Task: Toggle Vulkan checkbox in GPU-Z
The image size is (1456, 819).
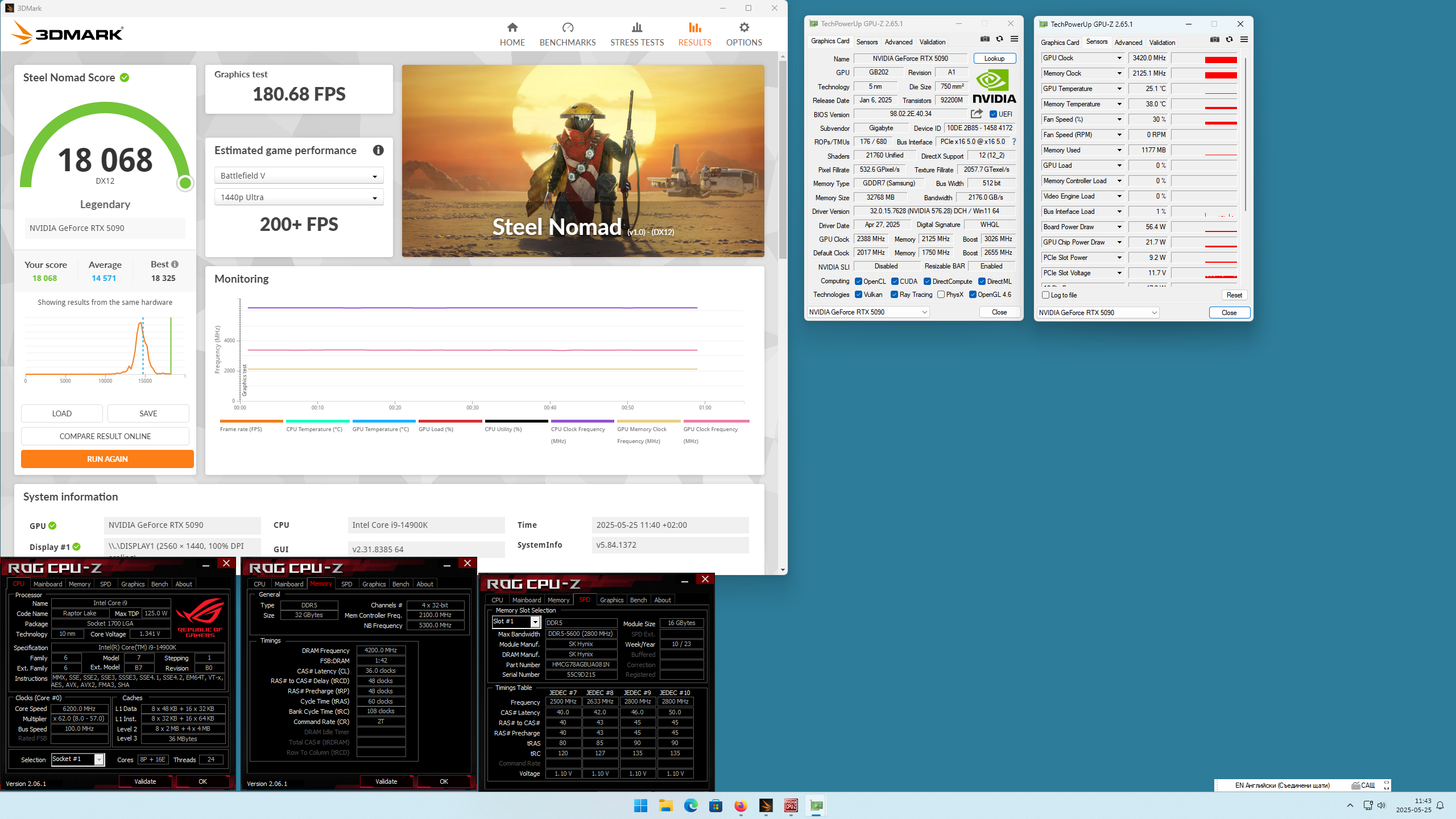Action: 858,295
